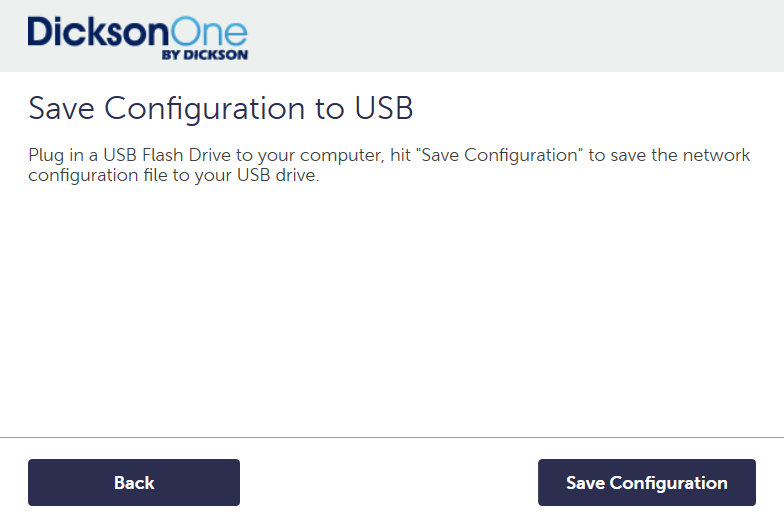Select the word "USB" in the heading
784x531 pixels.
384,108
